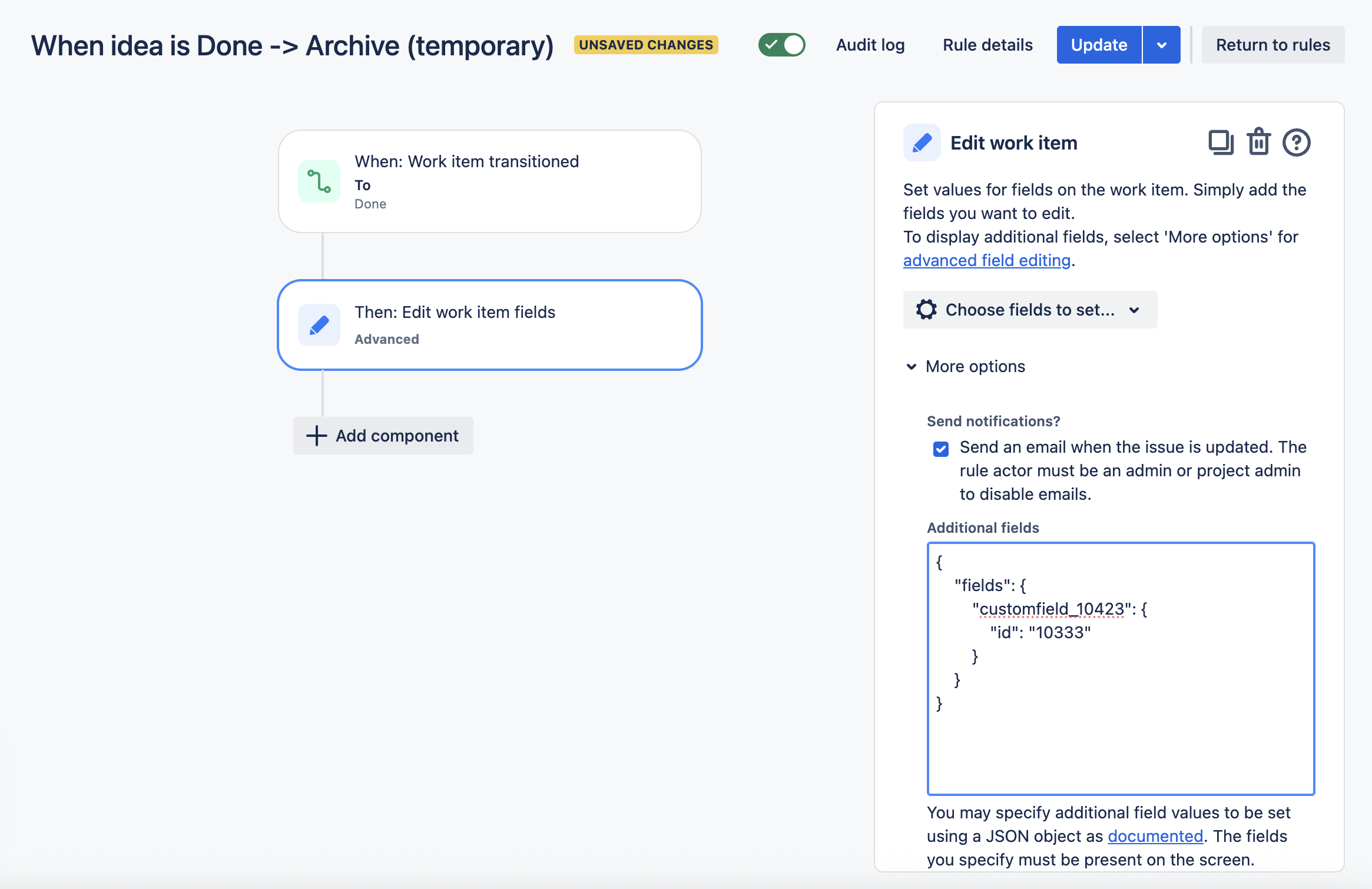Screen dimensions: 1372x889
Task: Click Return to rules
Action: (1273, 45)
